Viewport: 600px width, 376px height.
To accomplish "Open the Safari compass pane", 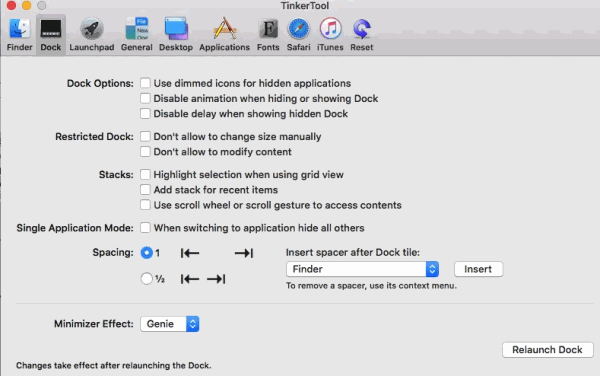I will (x=298, y=34).
